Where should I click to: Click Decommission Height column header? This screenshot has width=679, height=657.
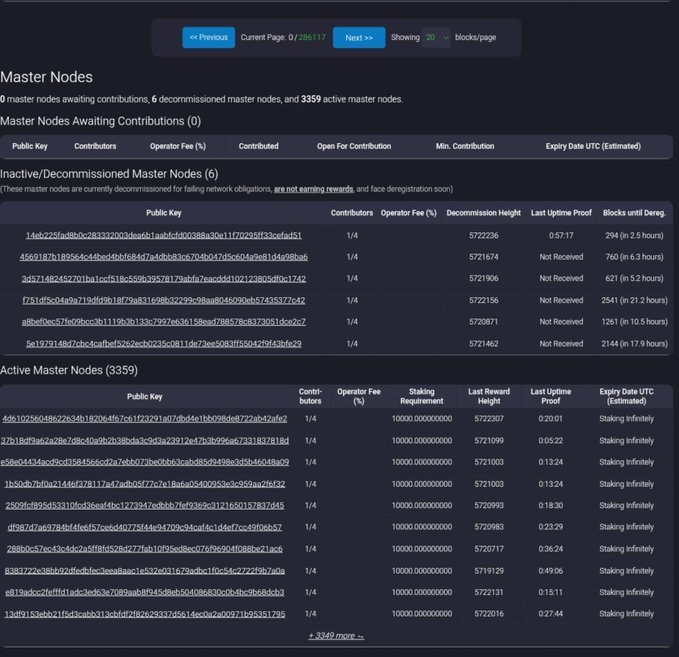(x=483, y=213)
